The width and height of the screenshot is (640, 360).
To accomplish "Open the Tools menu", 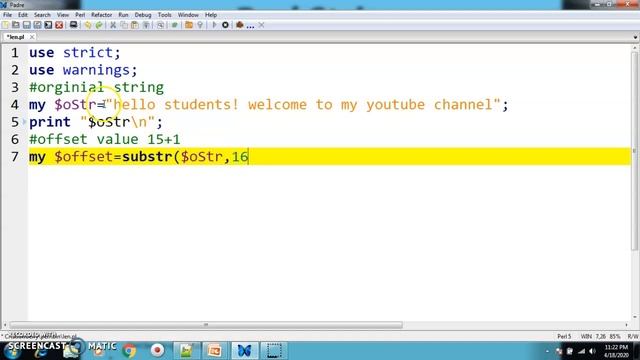I will pyautogui.click(x=164, y=15).
